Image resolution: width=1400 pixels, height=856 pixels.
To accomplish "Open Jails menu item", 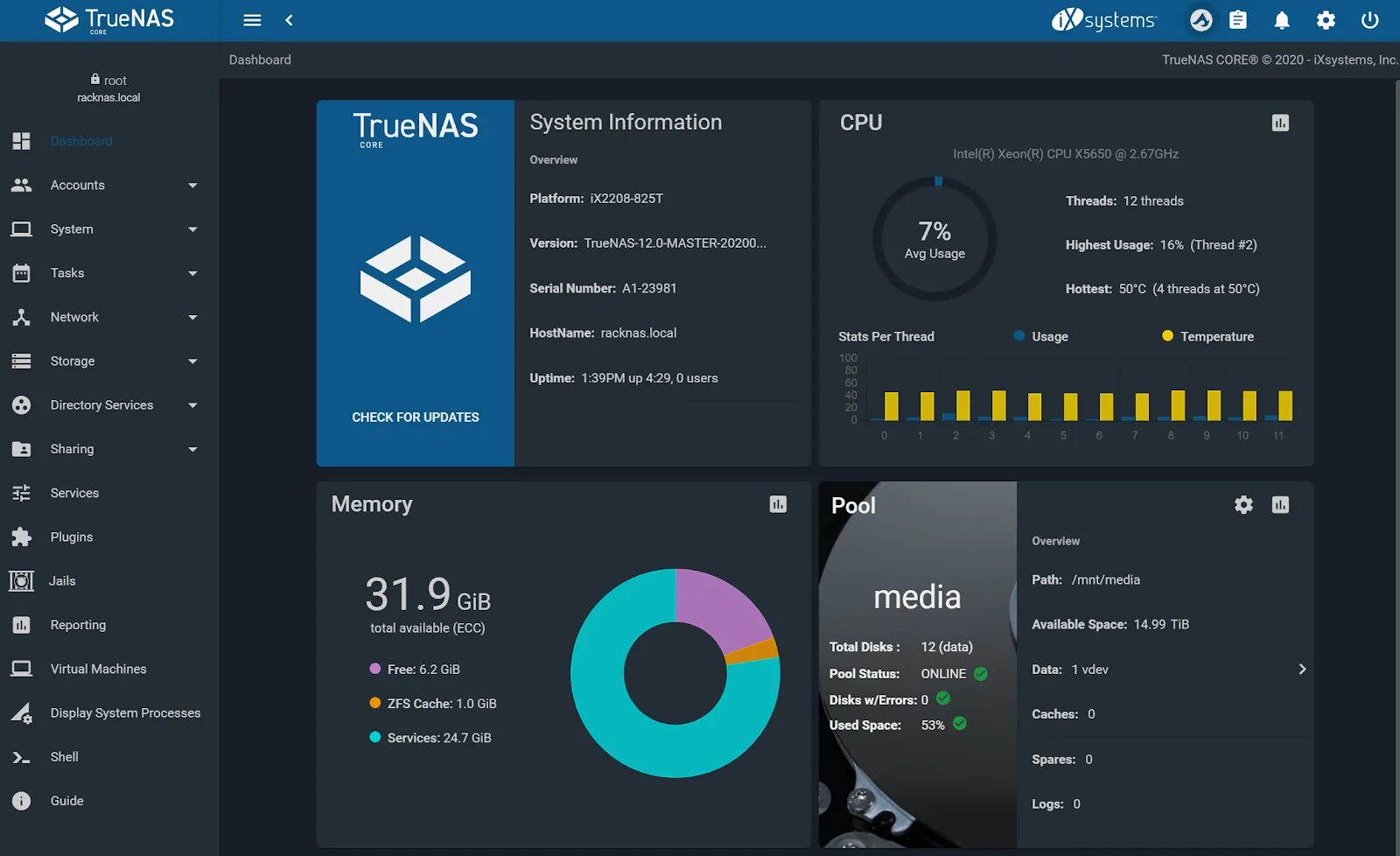I will 62,581.
